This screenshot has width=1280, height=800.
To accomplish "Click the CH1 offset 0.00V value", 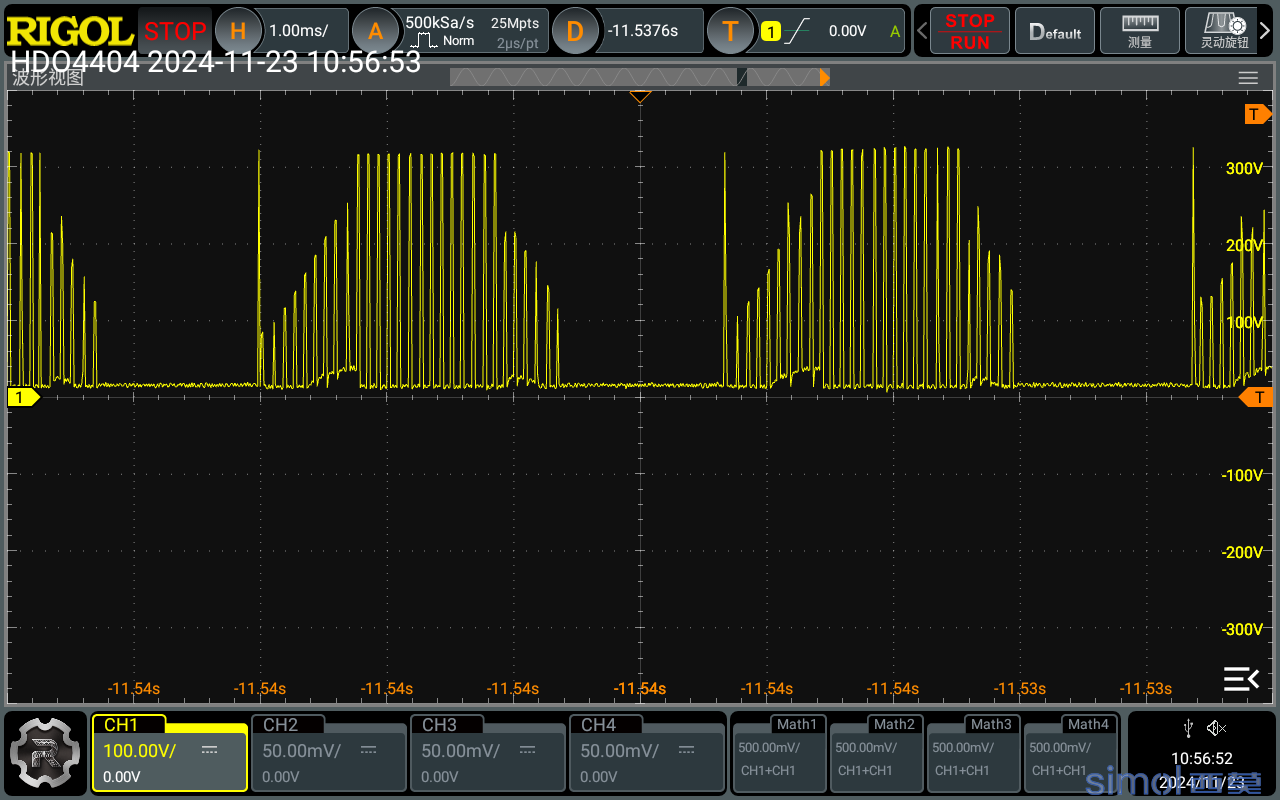I will point(122,777).
